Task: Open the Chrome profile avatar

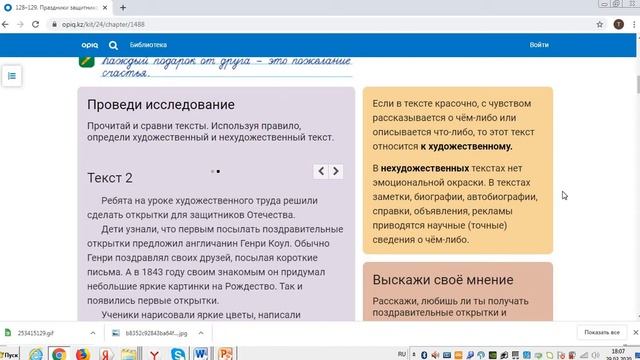Action: [619, 24]
